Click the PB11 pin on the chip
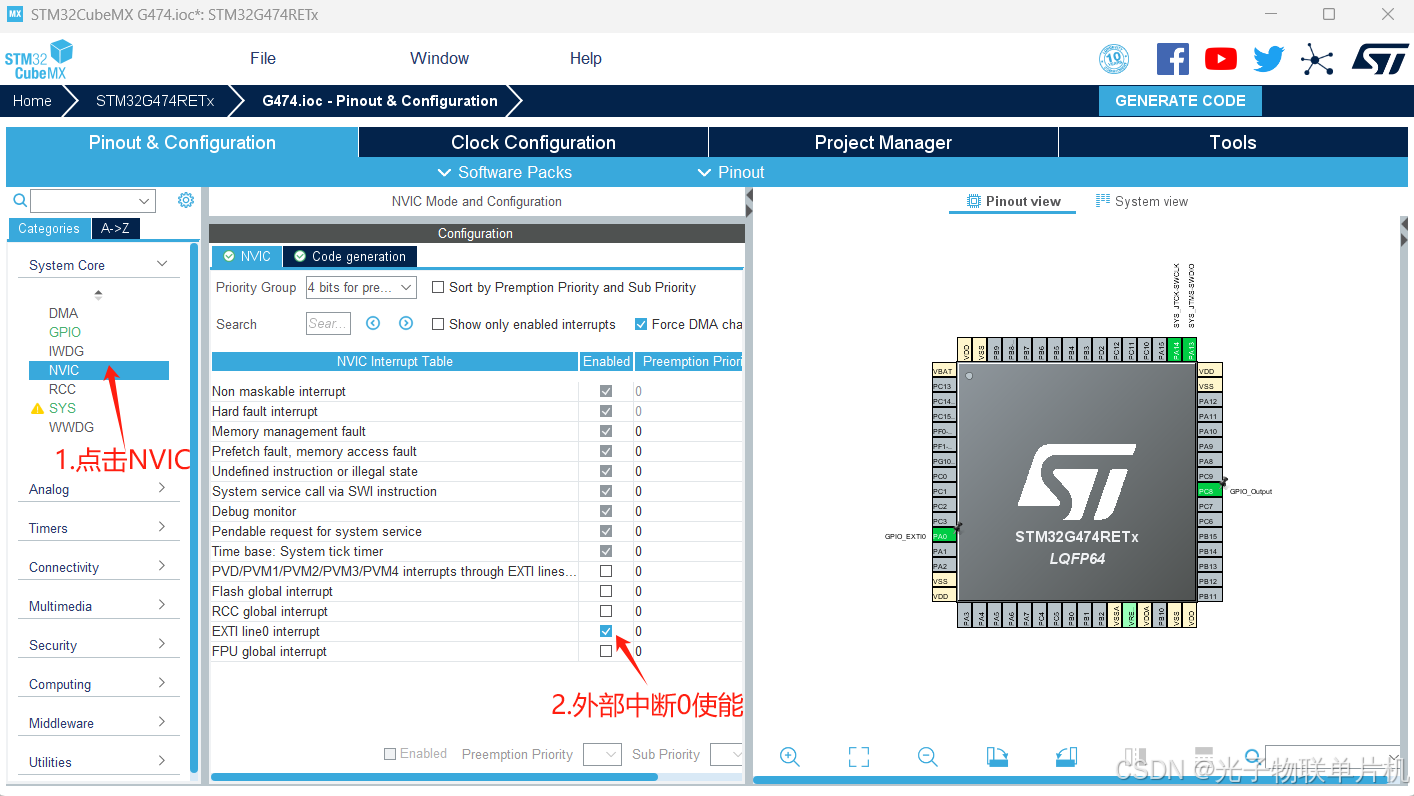 pyautogui.click(x=1209, y=596)
